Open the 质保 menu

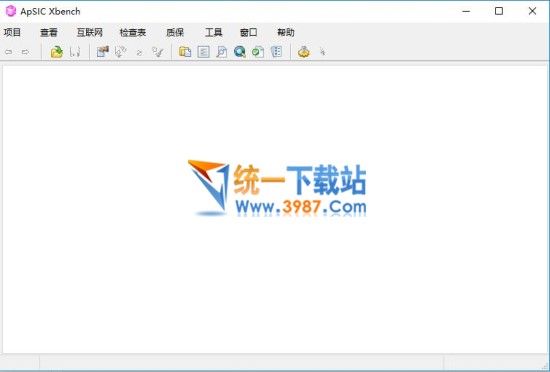(175, 33)
